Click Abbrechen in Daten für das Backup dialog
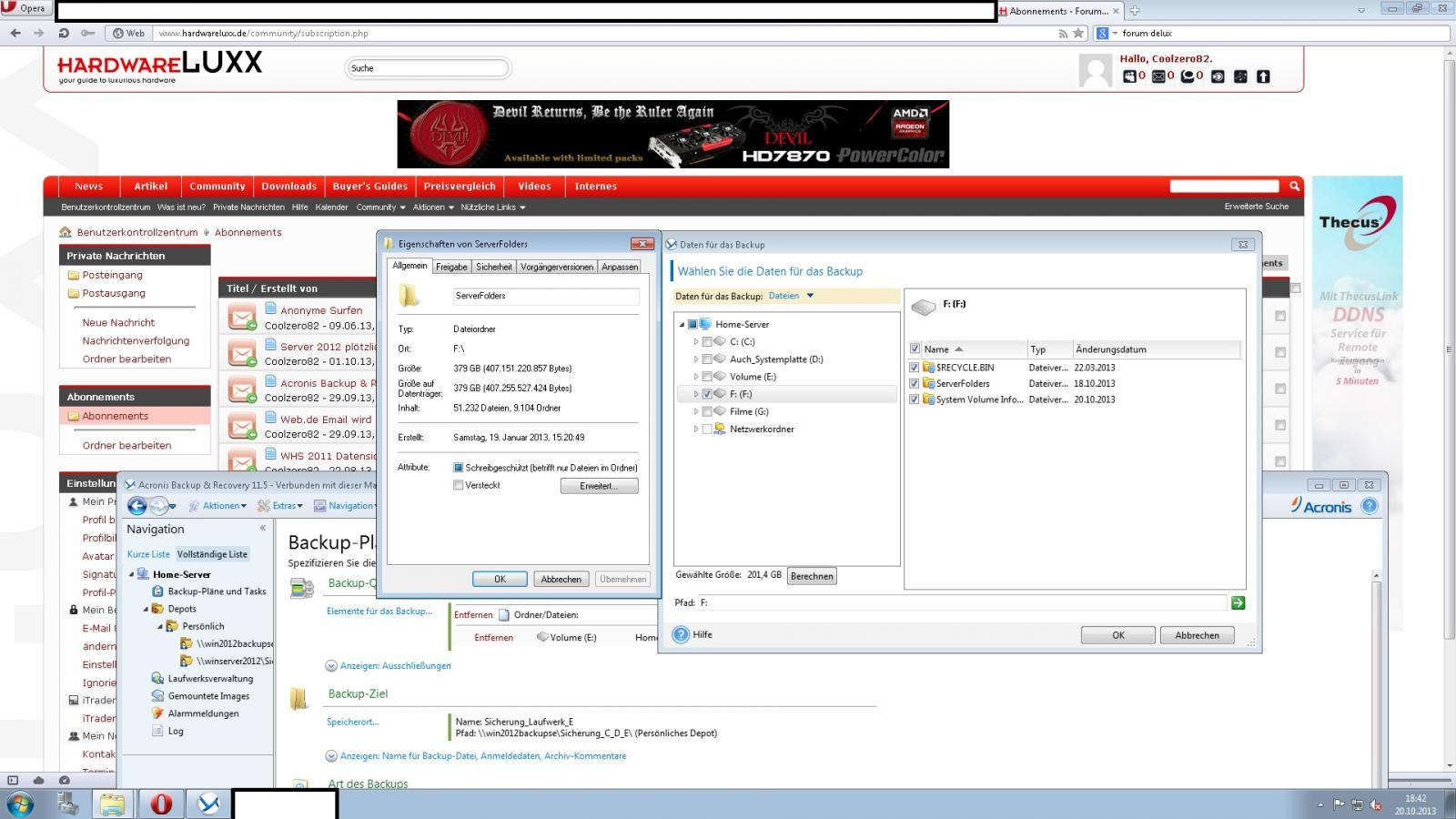Image resolution: width=1456 pixels, height=819 pixels. [1197, 635]
